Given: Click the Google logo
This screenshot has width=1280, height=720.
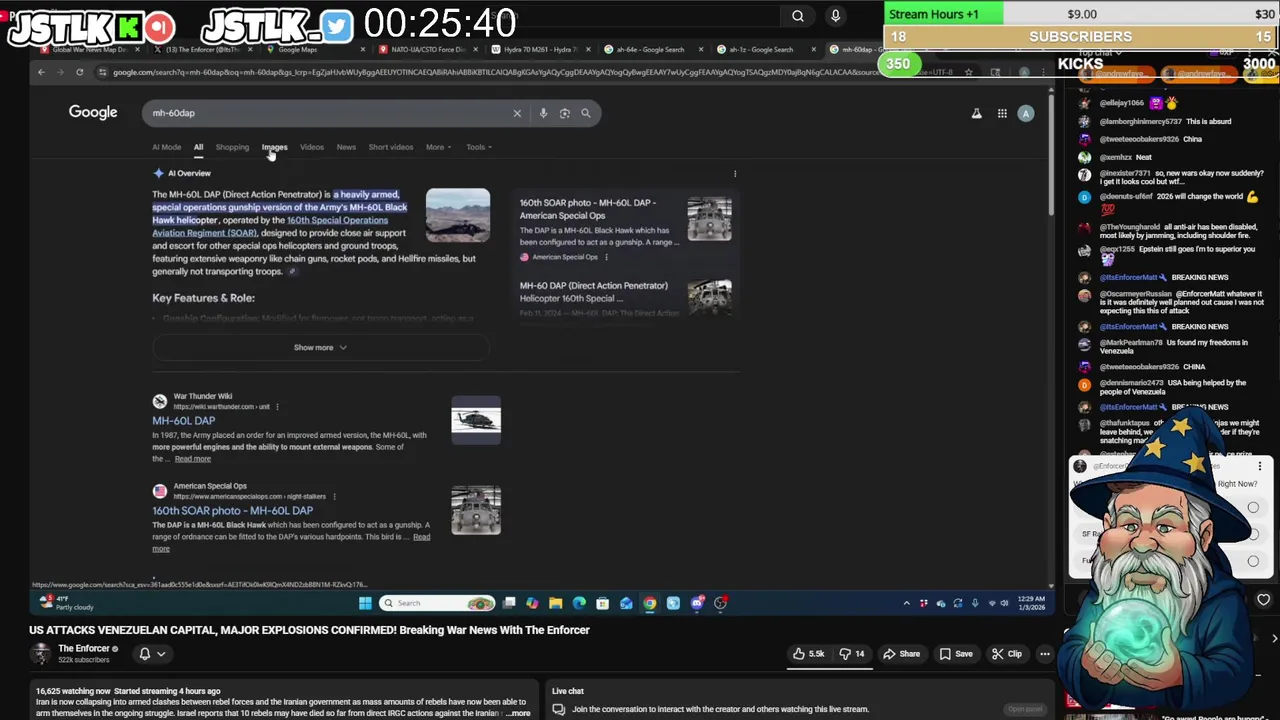Looking at the screenshot, I should [93, 112].
